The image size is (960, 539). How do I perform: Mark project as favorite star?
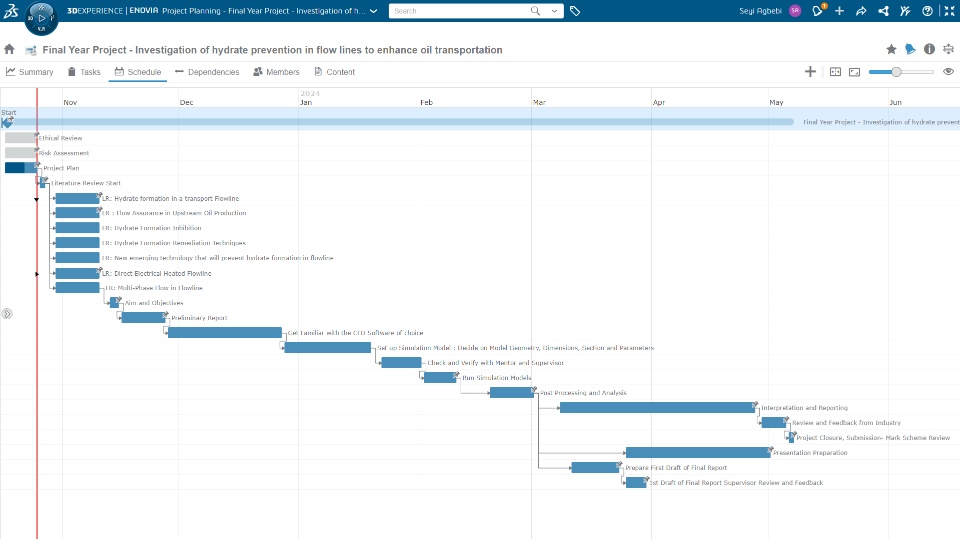point(891,49)
